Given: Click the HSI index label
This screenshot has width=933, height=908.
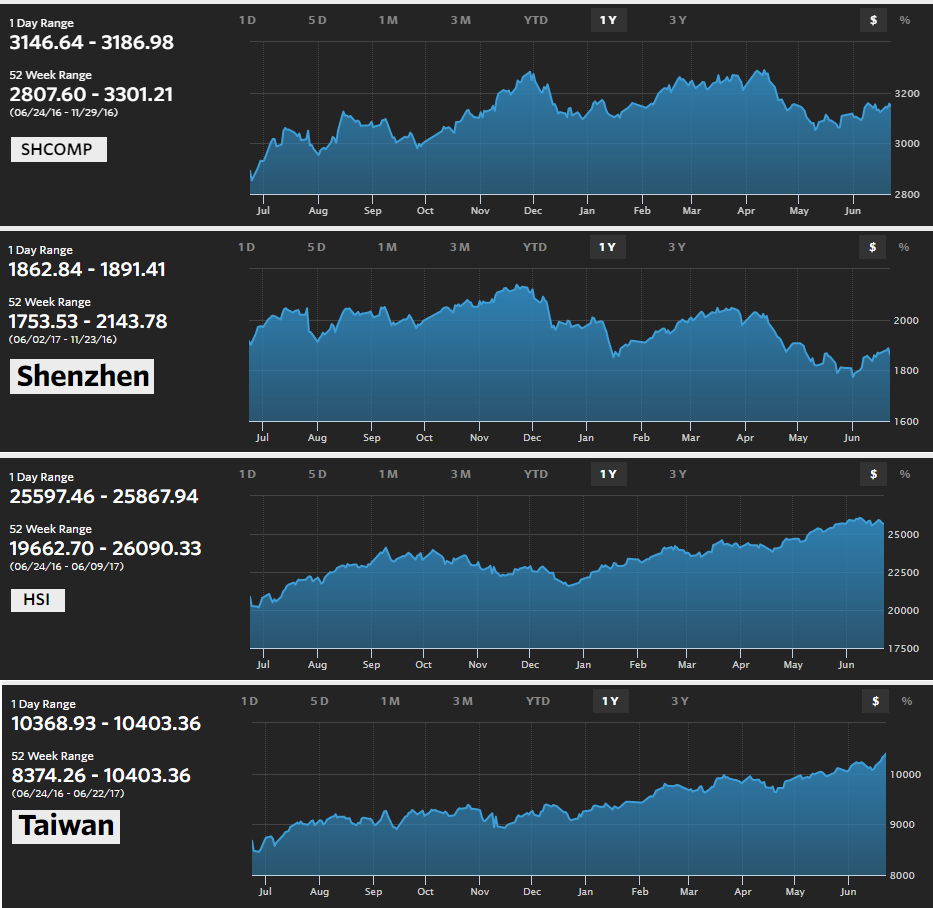Looking at the screenshot, I should coord(37,600).
